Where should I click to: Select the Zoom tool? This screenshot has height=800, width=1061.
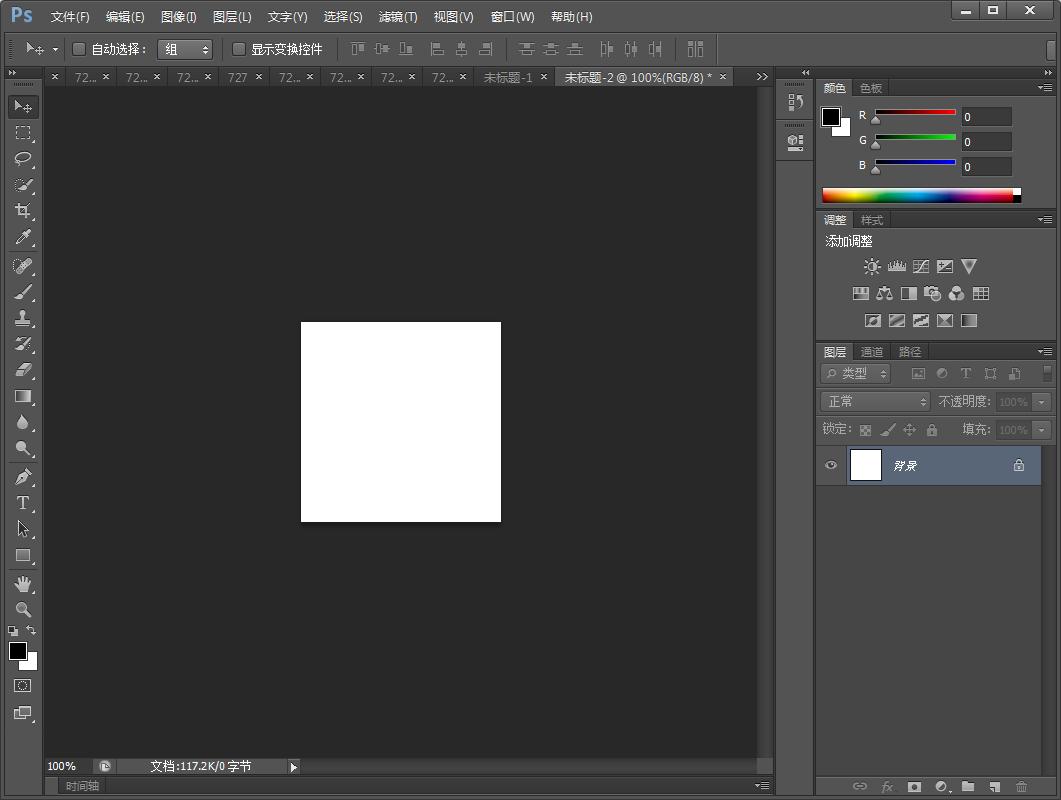(x=23, y=609)
